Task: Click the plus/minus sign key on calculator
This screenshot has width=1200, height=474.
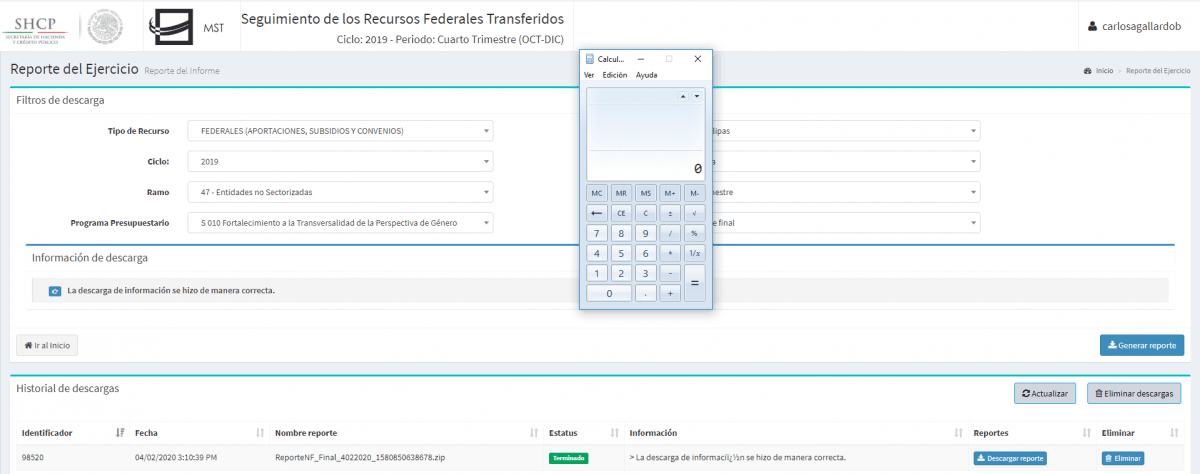Action: (x=670, y=213)
